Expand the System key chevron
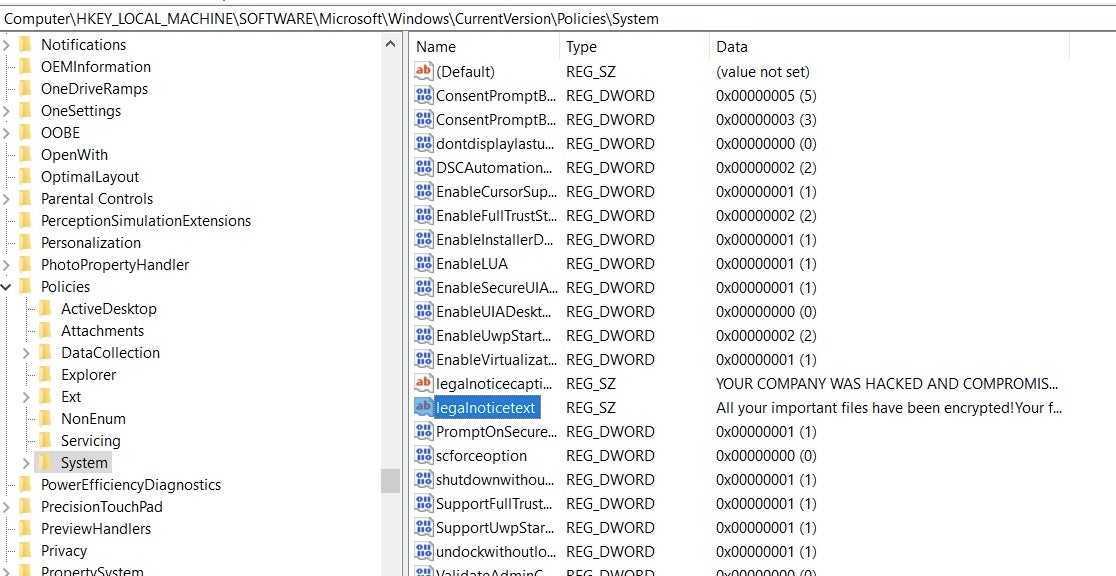The image size is (1116, 576). pyautogui.click(x=26, y=463)
